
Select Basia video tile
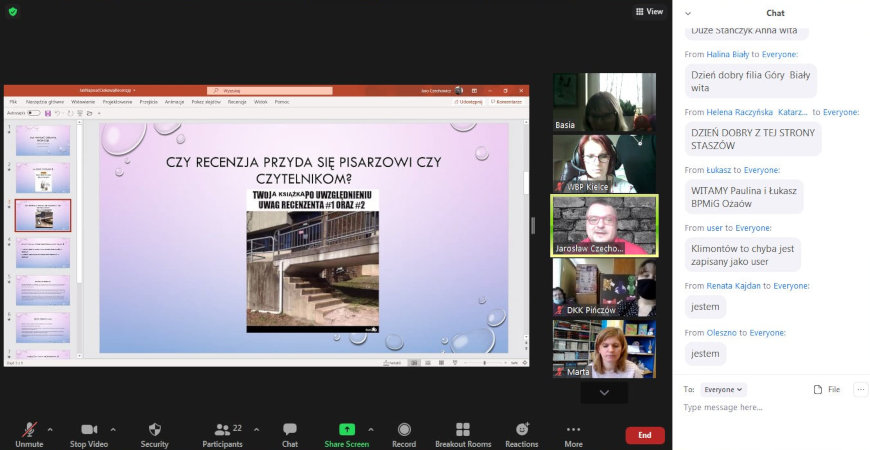tap(604, 102)
